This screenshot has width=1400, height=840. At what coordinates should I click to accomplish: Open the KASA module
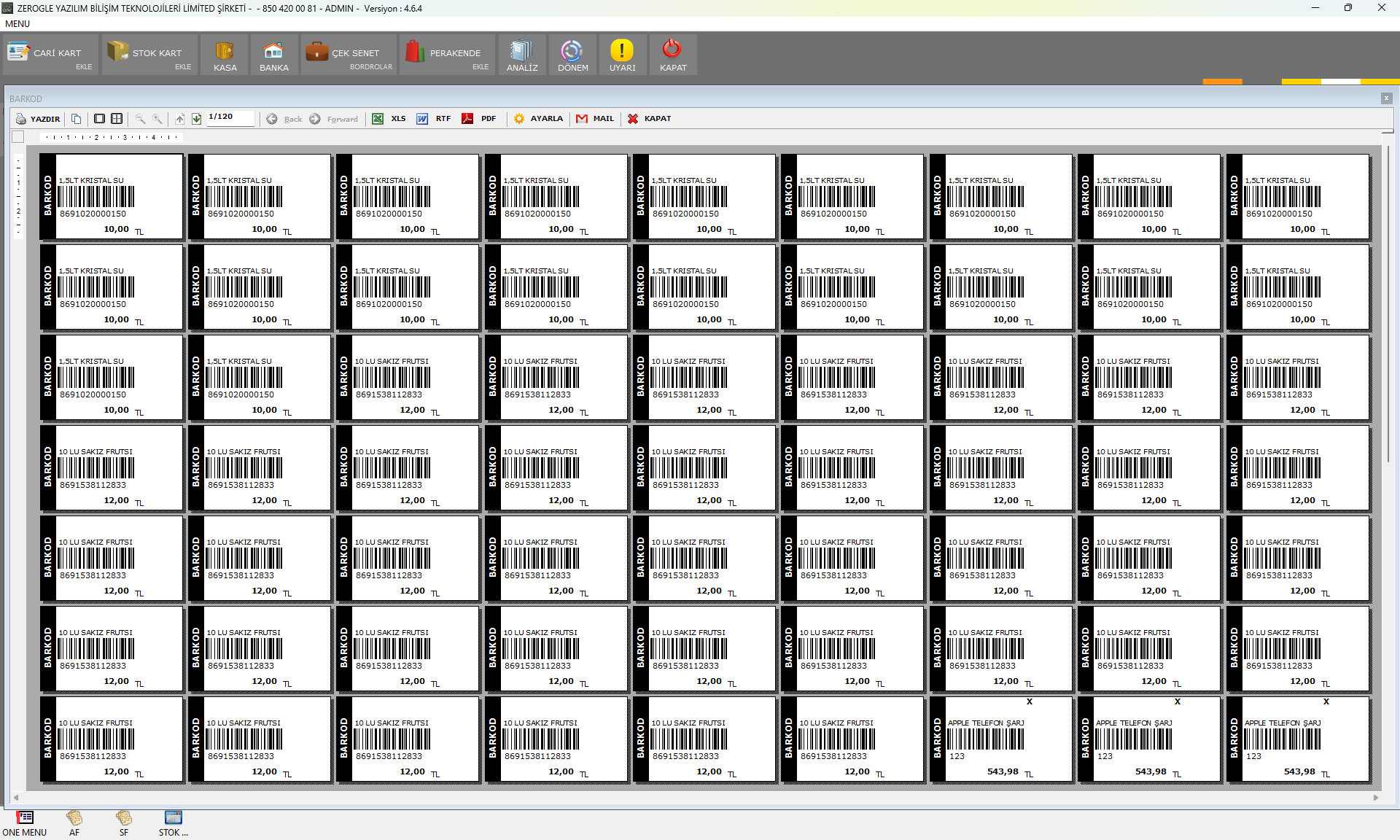(x=225, y=55)
